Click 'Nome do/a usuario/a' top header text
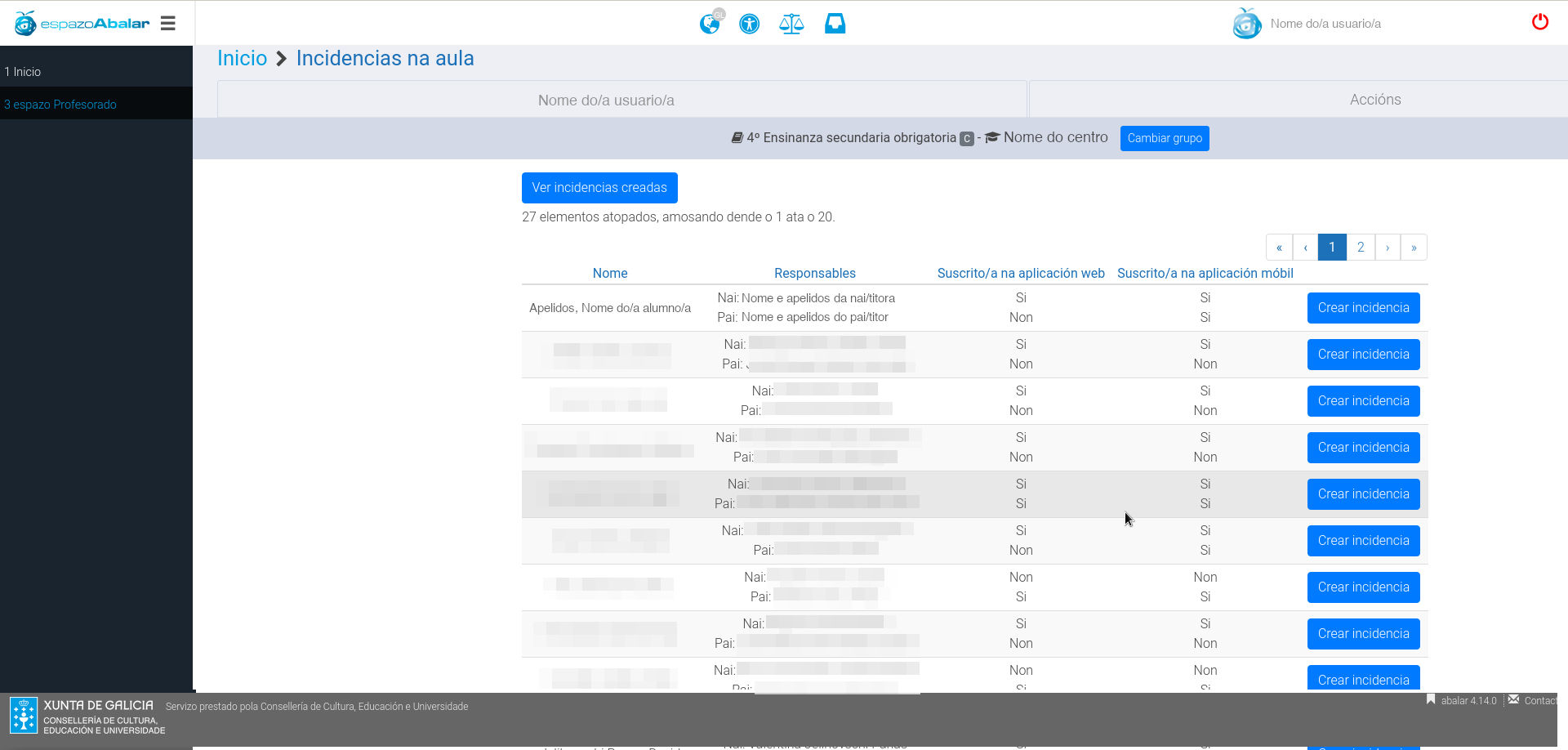 [x=1325, y=24]
